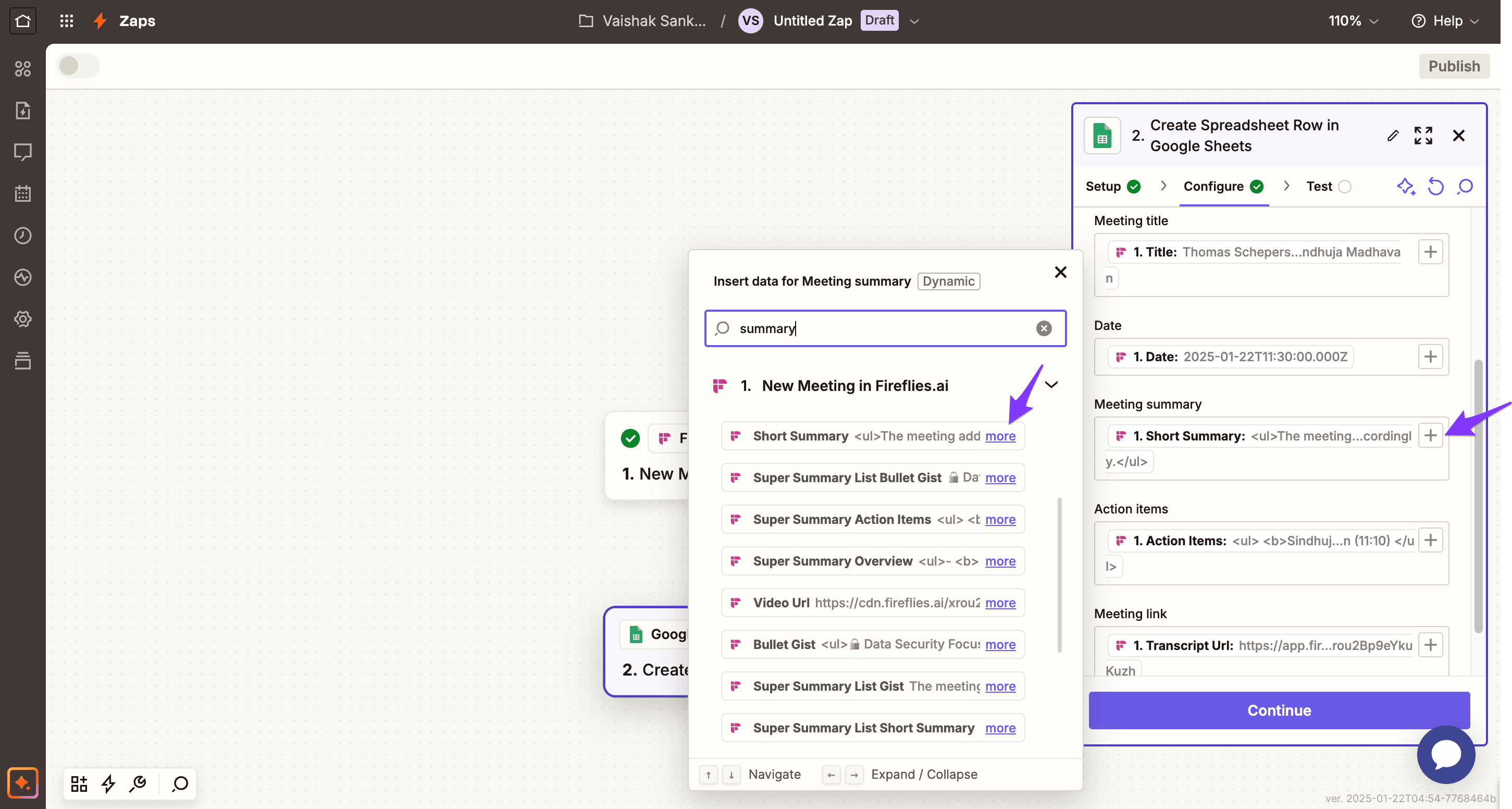
Task: Clear the summary search text
Action: (x=1044, y=328)
